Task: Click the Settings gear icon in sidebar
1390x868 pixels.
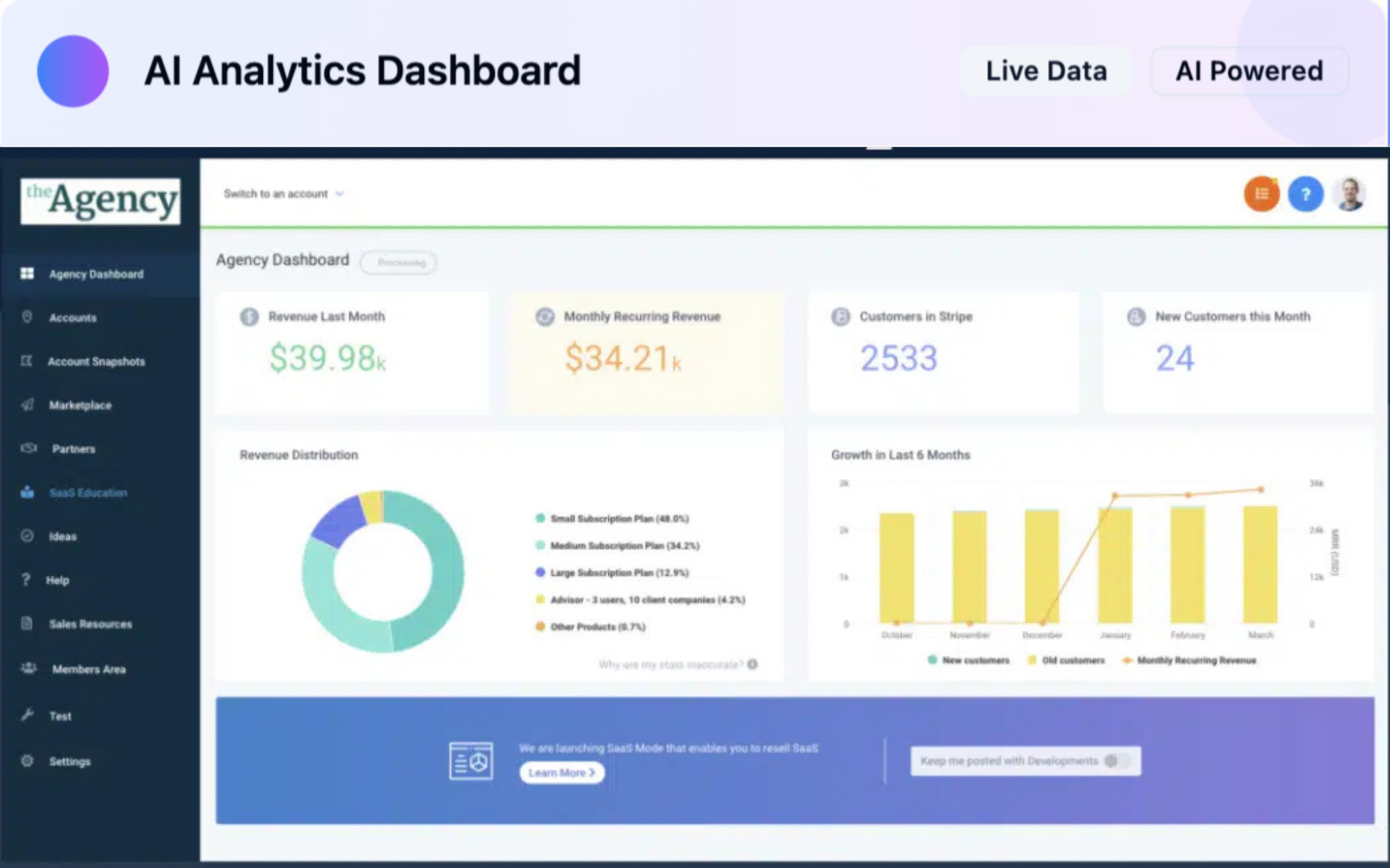Action: (x=27, y=760)
